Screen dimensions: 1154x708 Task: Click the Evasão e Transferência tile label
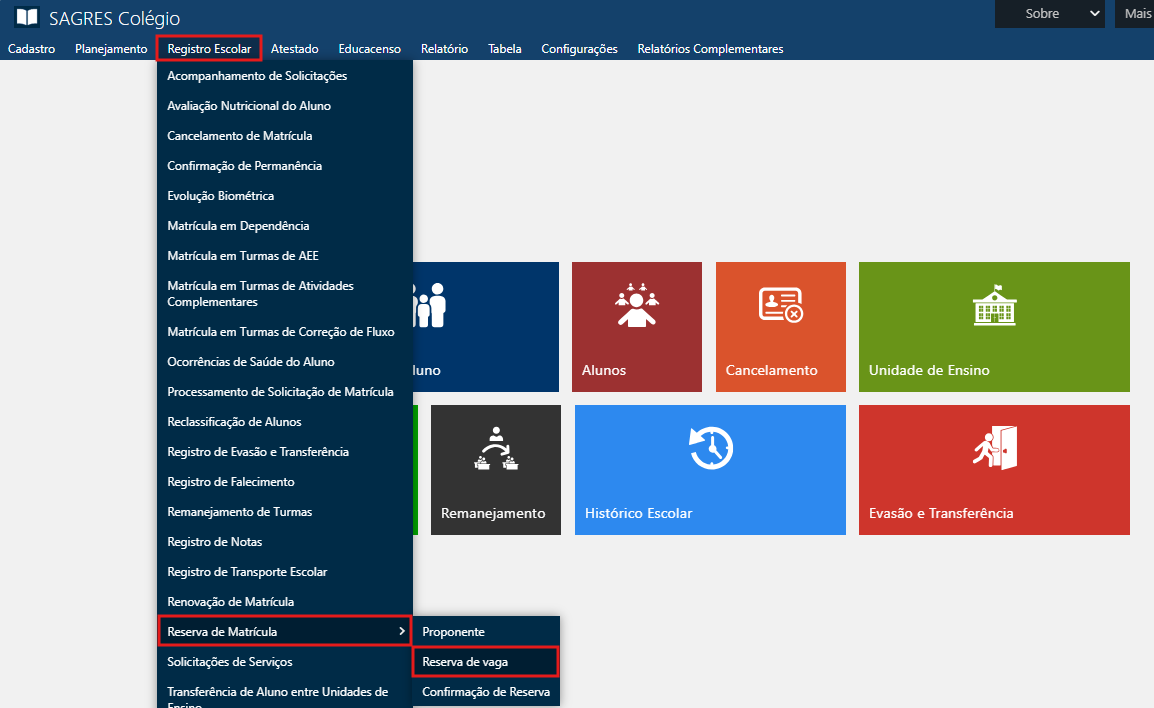(x=941, y=513)
